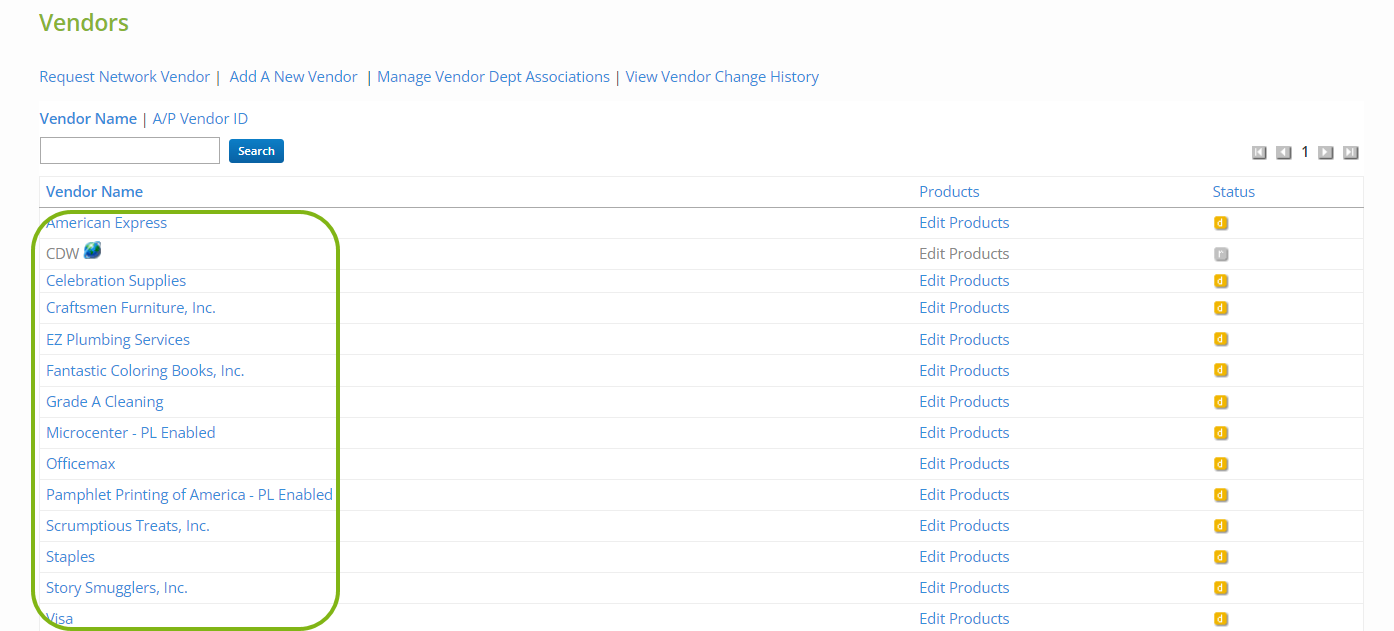
Task: Switch search mode to A/P Vendor ID
Action: click(x=200, y=119)
